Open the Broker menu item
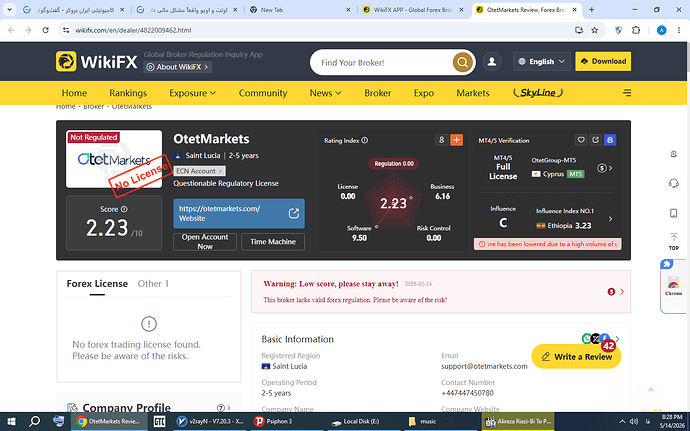Viewport: 690px width, 431px height. (x=378, y=93)
